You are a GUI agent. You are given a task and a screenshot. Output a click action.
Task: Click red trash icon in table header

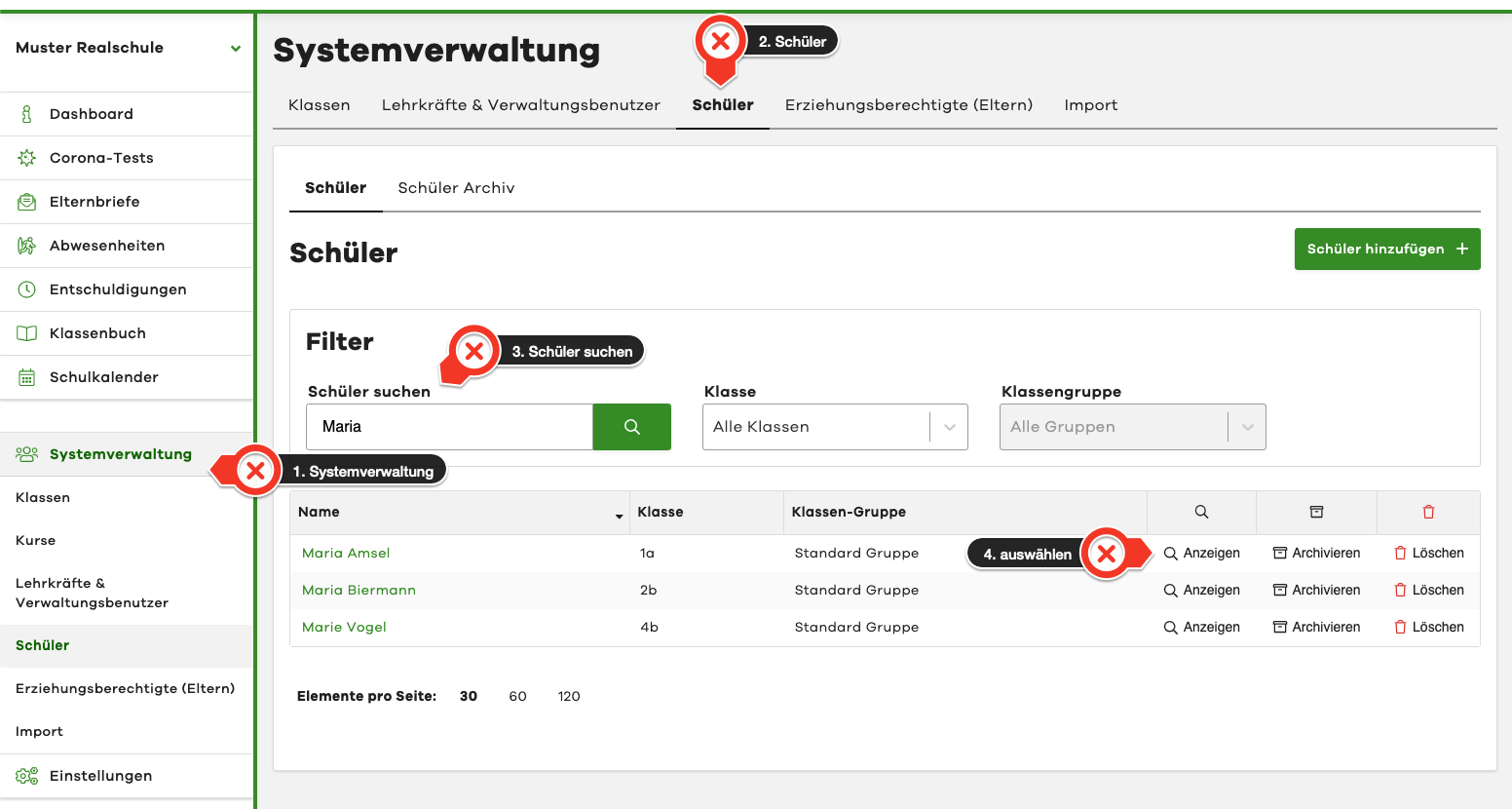point(1428,512)
